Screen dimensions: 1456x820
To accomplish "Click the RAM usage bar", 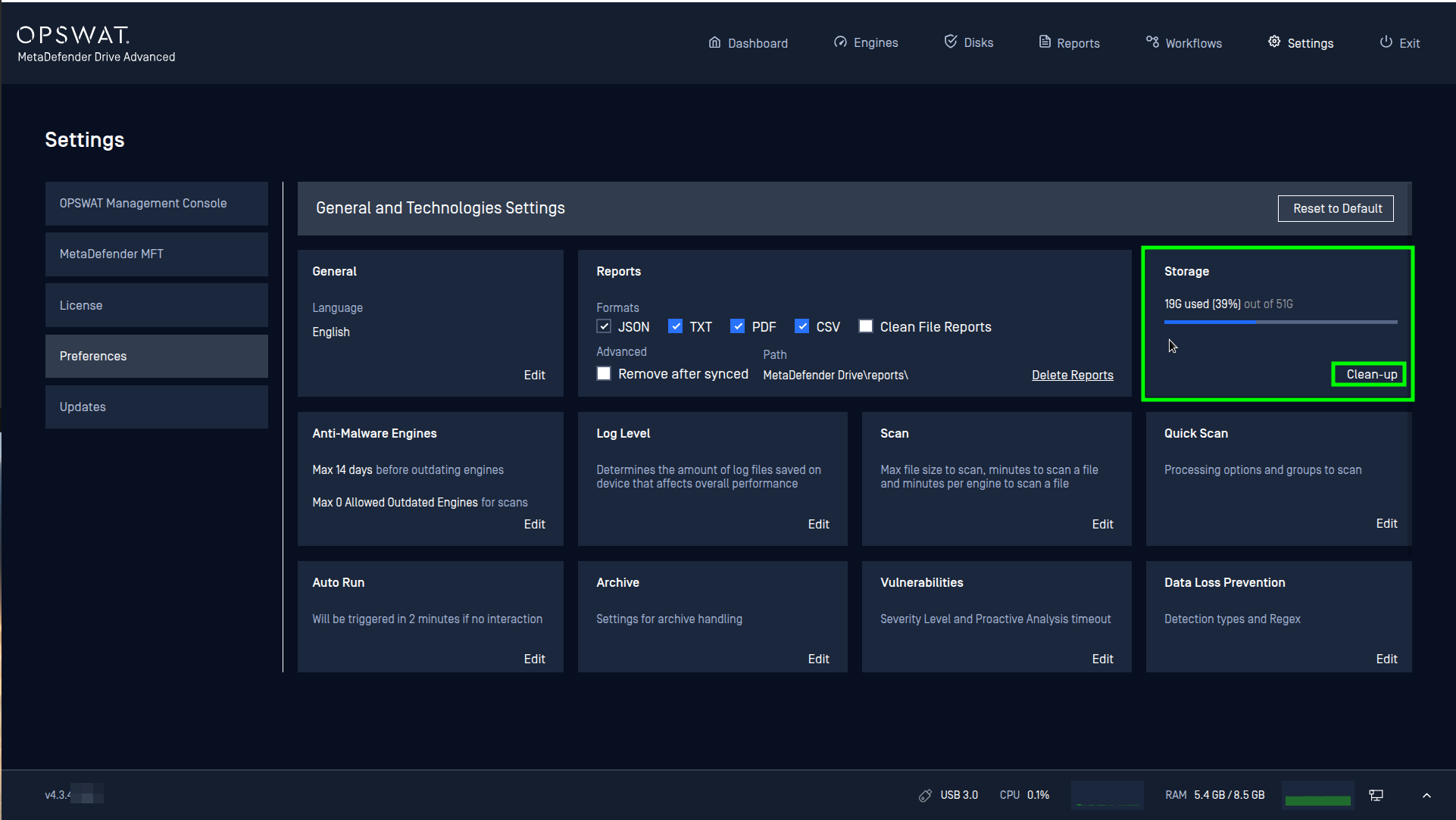I will [x=1317, y=795].
